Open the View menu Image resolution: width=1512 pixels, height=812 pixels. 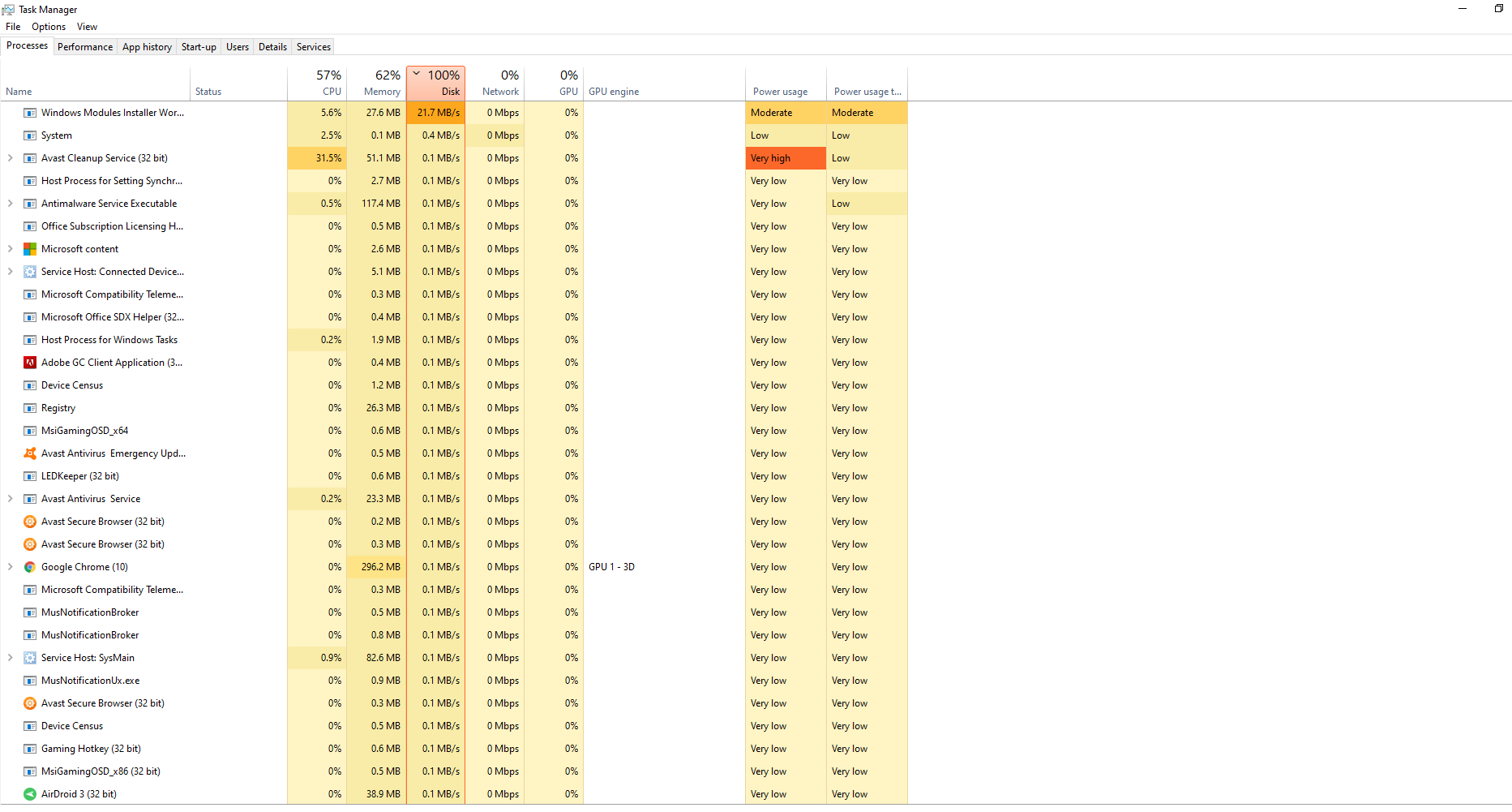click(x=87, y=27)
